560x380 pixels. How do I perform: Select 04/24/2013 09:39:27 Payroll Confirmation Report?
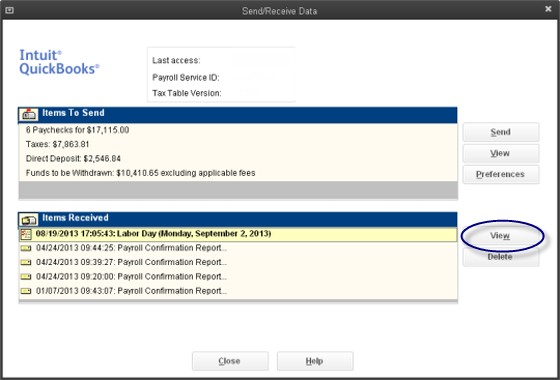coord(238,262)
